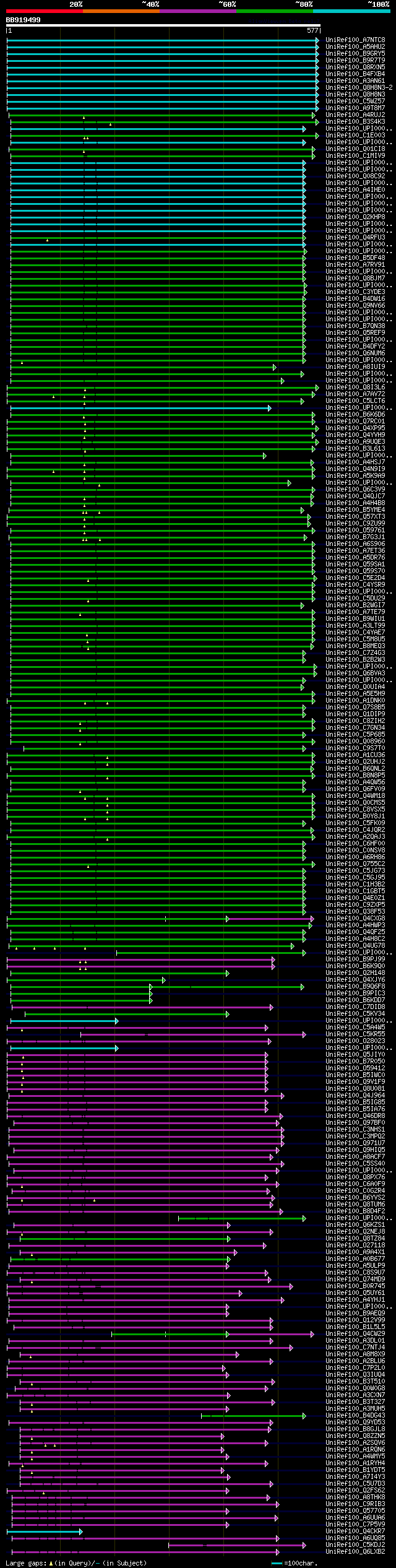
Task: Select hit UniRef100_B9PJ99
Action: click(355, 959)
